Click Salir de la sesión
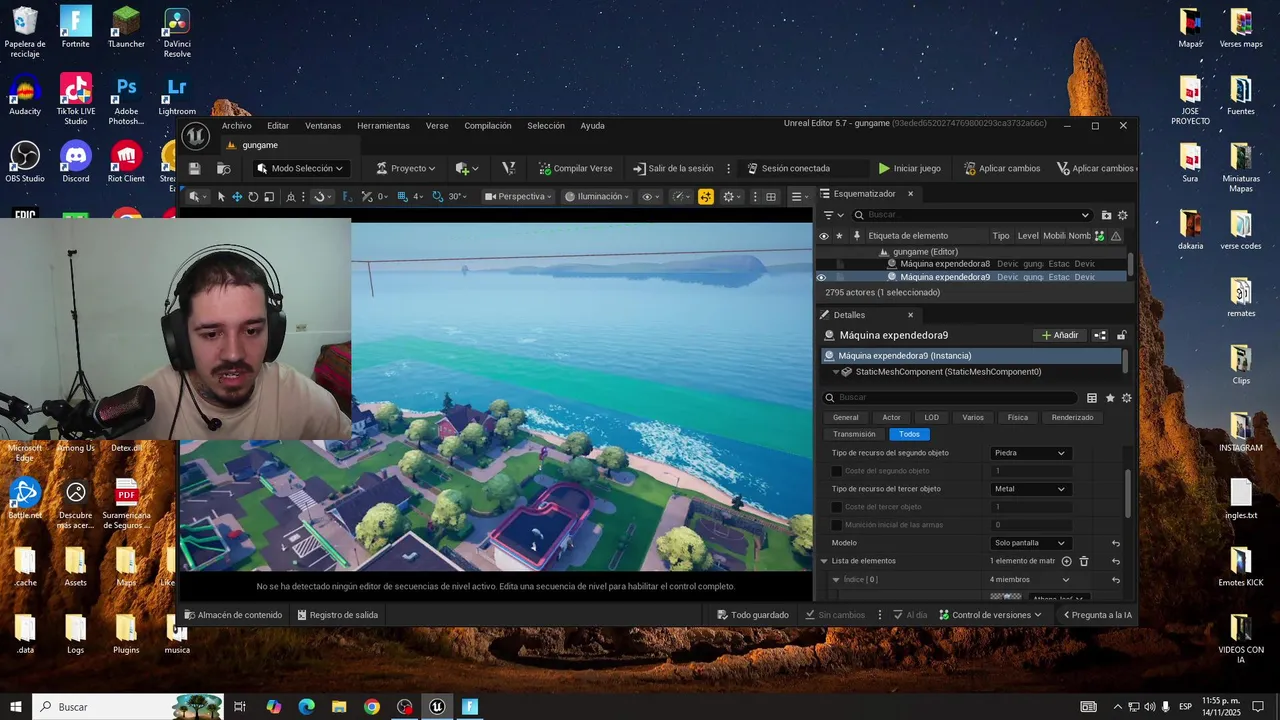Screen dimensions: 1280x720 (x=673, y=169)
